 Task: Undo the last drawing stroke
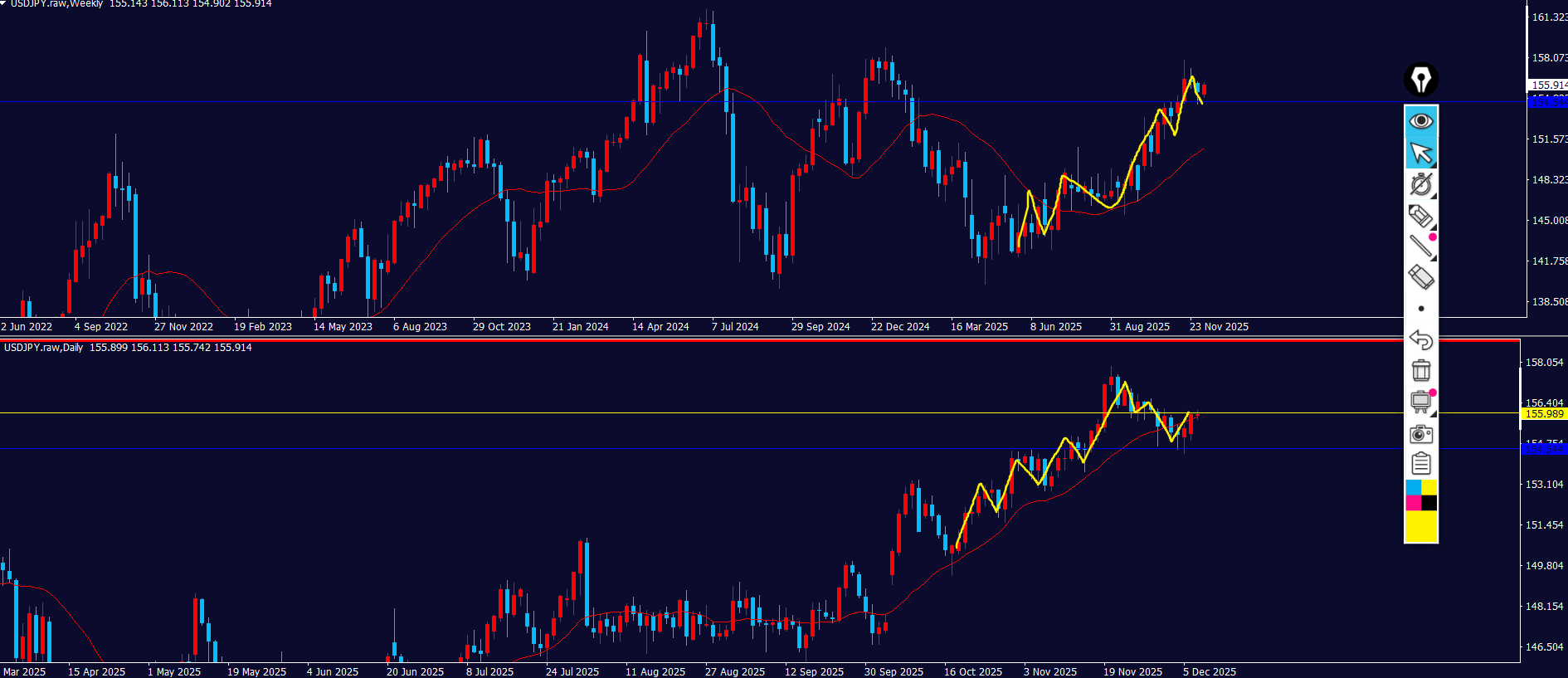(x=1420, y=340)
